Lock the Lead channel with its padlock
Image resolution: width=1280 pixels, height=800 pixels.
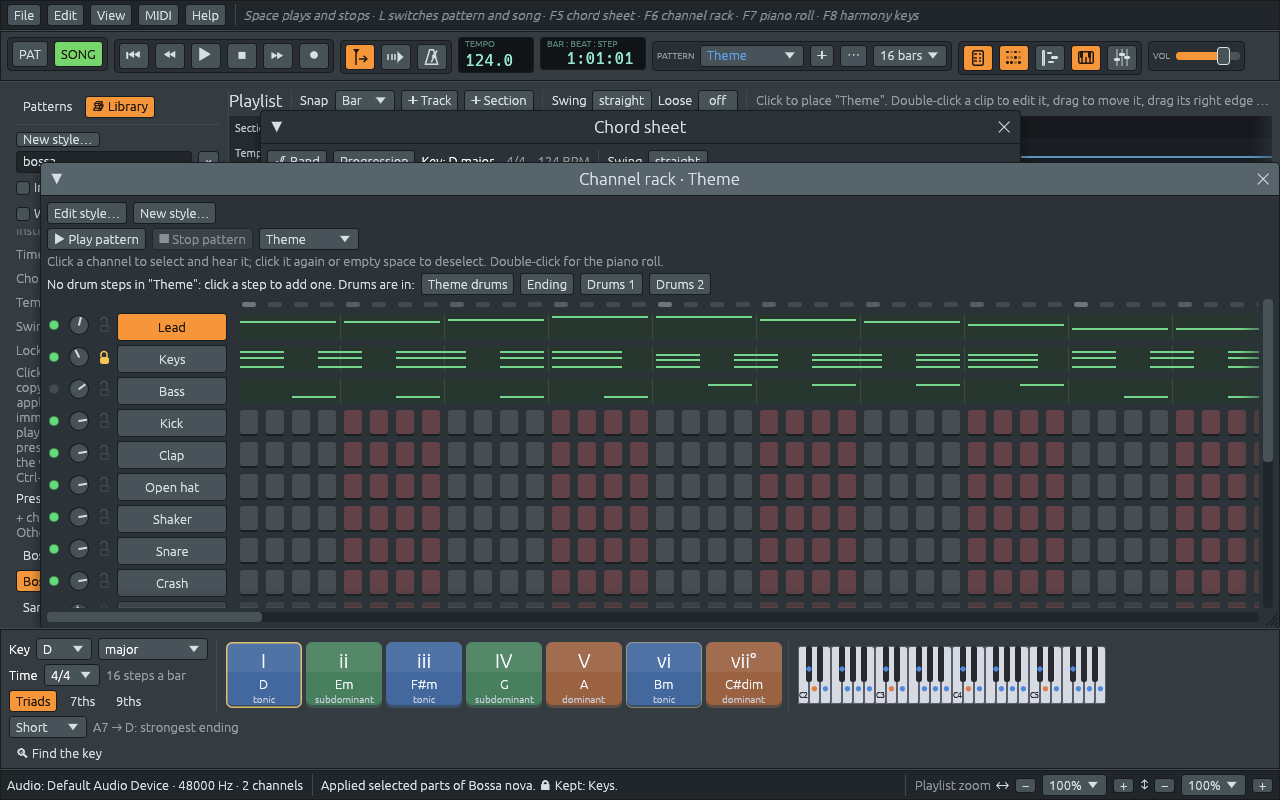point(103,326)
